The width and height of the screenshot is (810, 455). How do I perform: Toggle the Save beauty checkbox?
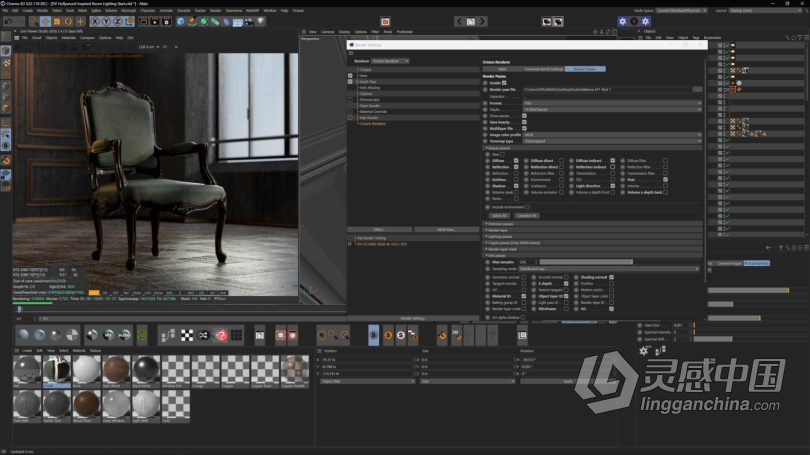pos(524,122)
